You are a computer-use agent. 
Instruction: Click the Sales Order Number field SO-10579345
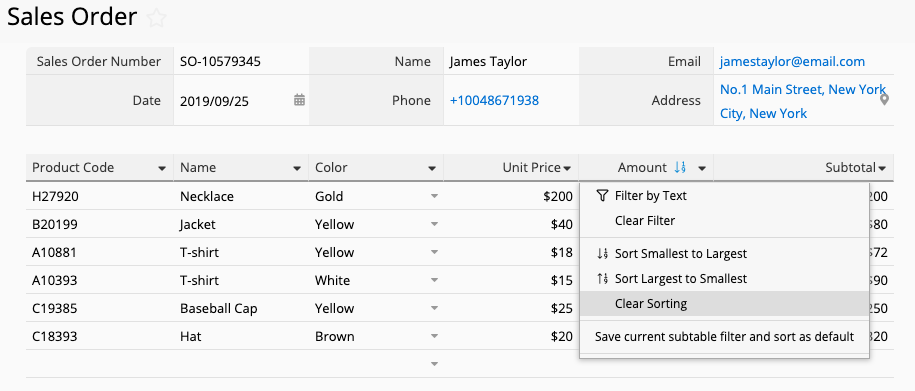tap(241, 61)
